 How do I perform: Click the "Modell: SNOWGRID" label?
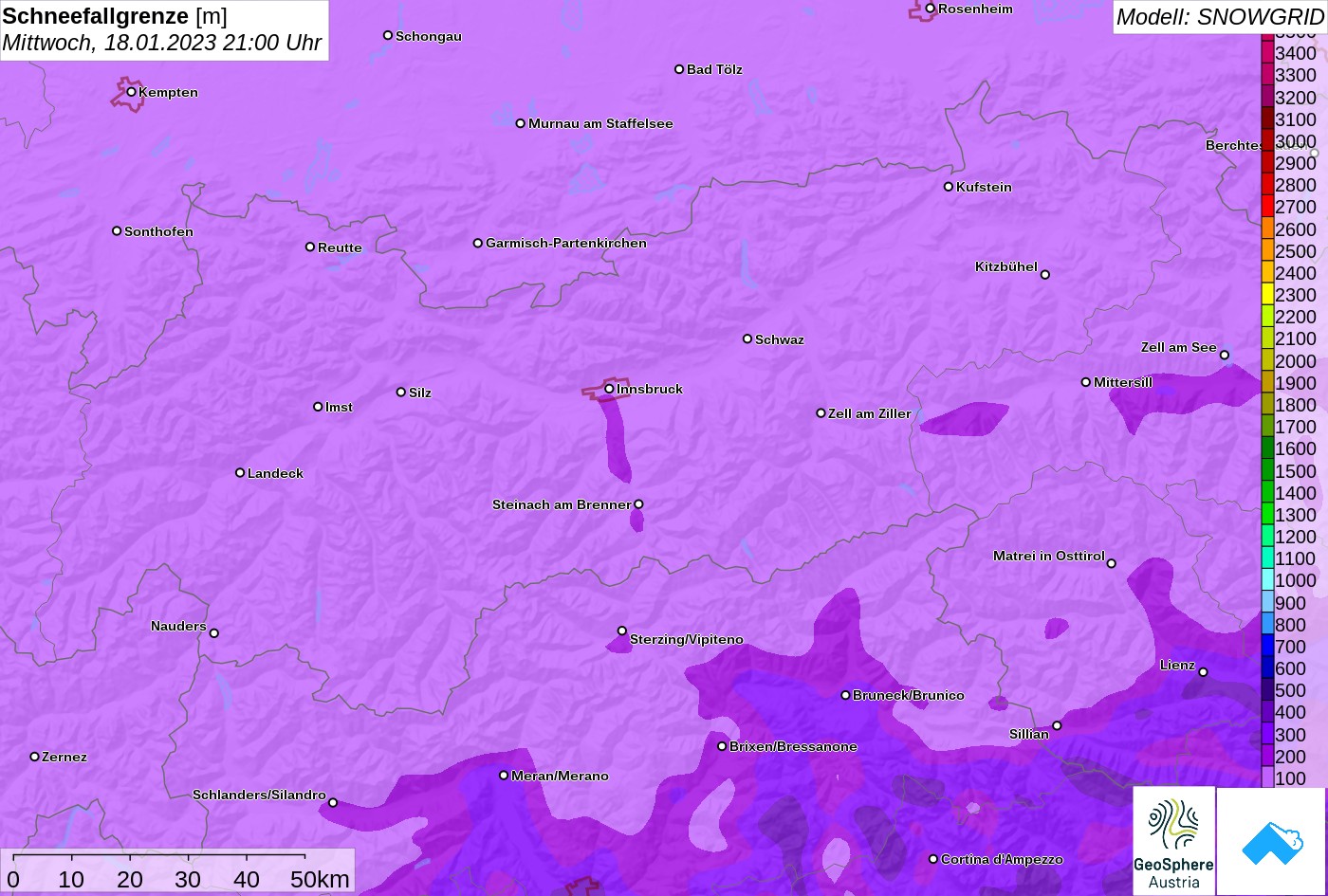(1220, 17)
